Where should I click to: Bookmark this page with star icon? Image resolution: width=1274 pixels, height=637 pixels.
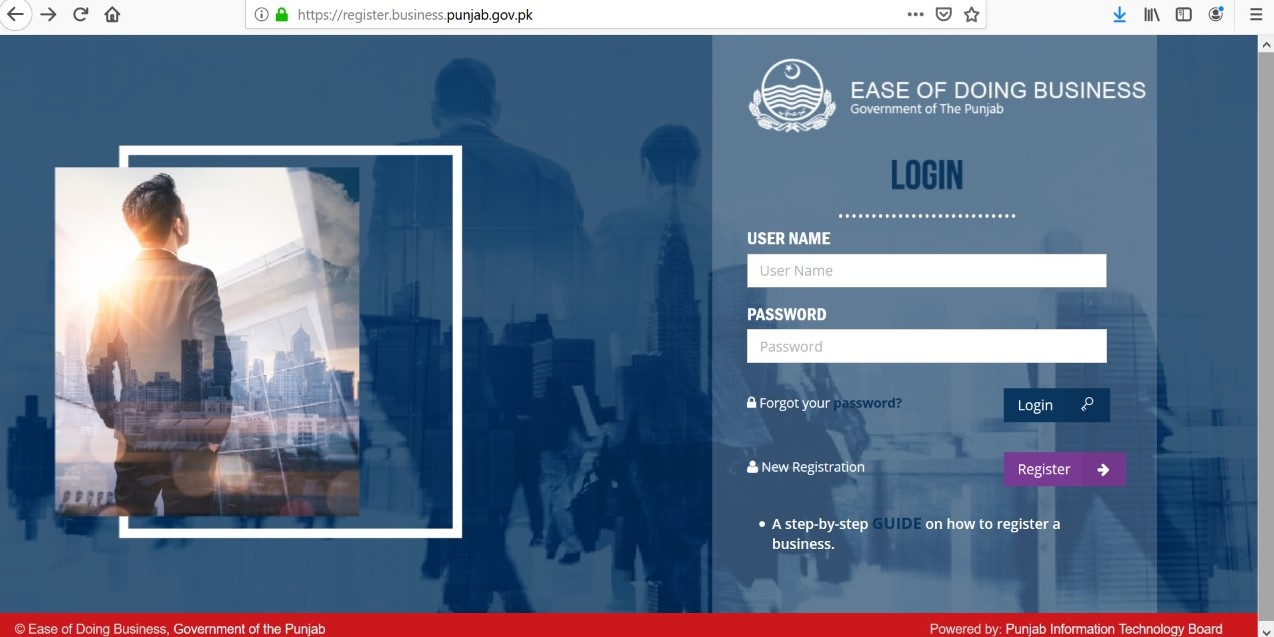pos(971,15)
